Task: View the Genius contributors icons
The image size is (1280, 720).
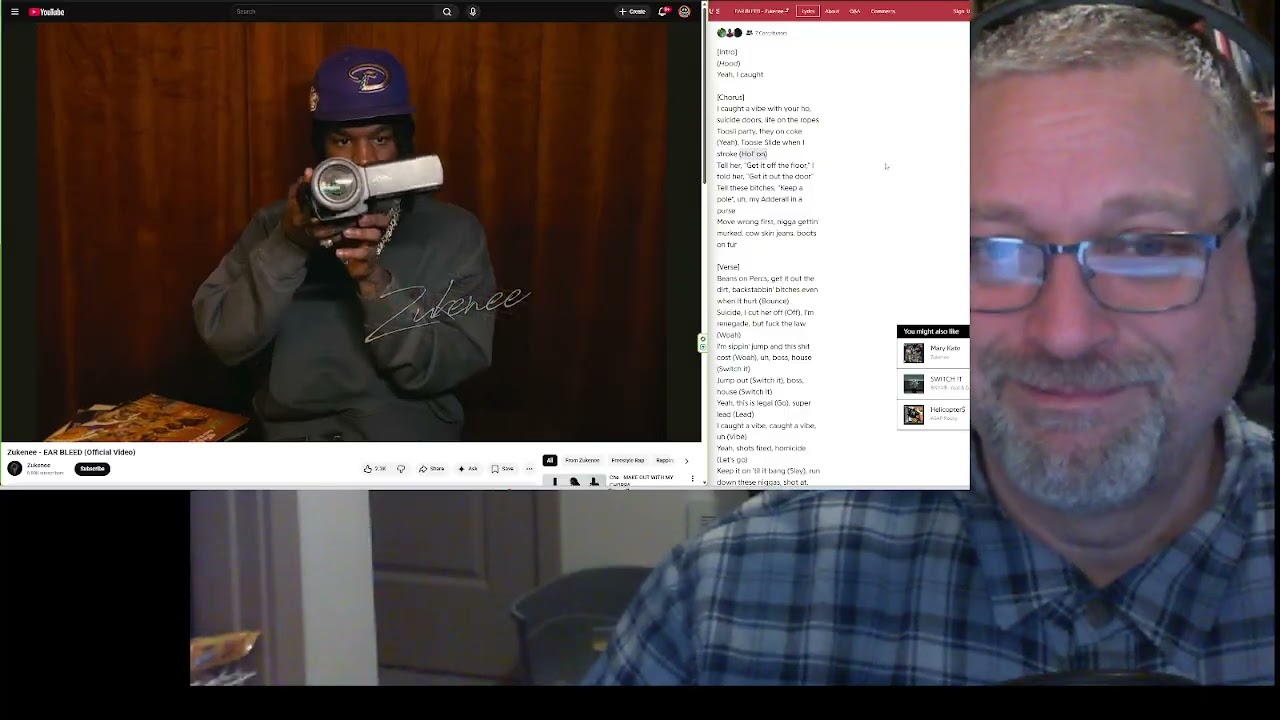Action: [730, 33]
